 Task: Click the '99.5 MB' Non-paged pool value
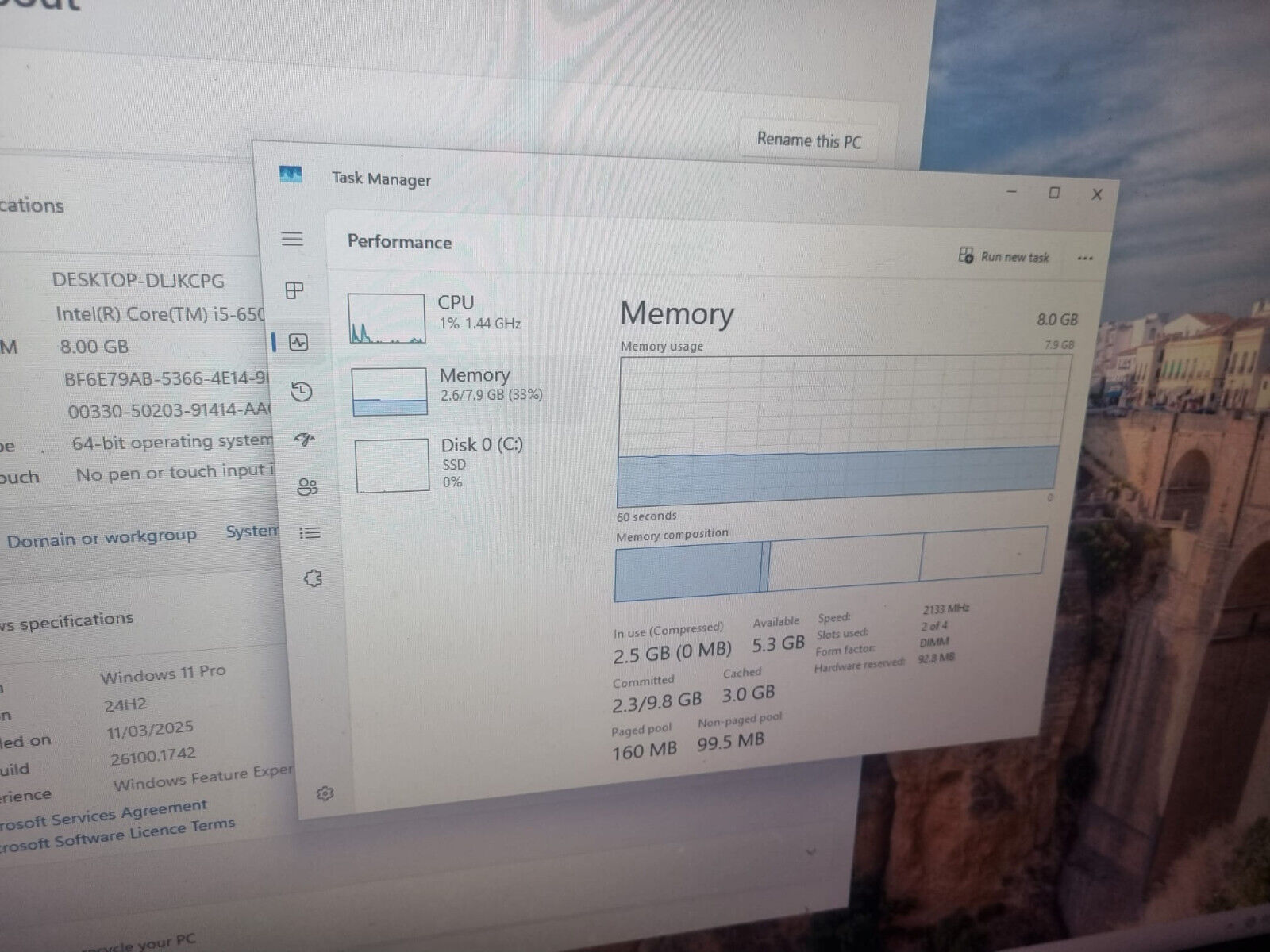click(x=730, y=743)
